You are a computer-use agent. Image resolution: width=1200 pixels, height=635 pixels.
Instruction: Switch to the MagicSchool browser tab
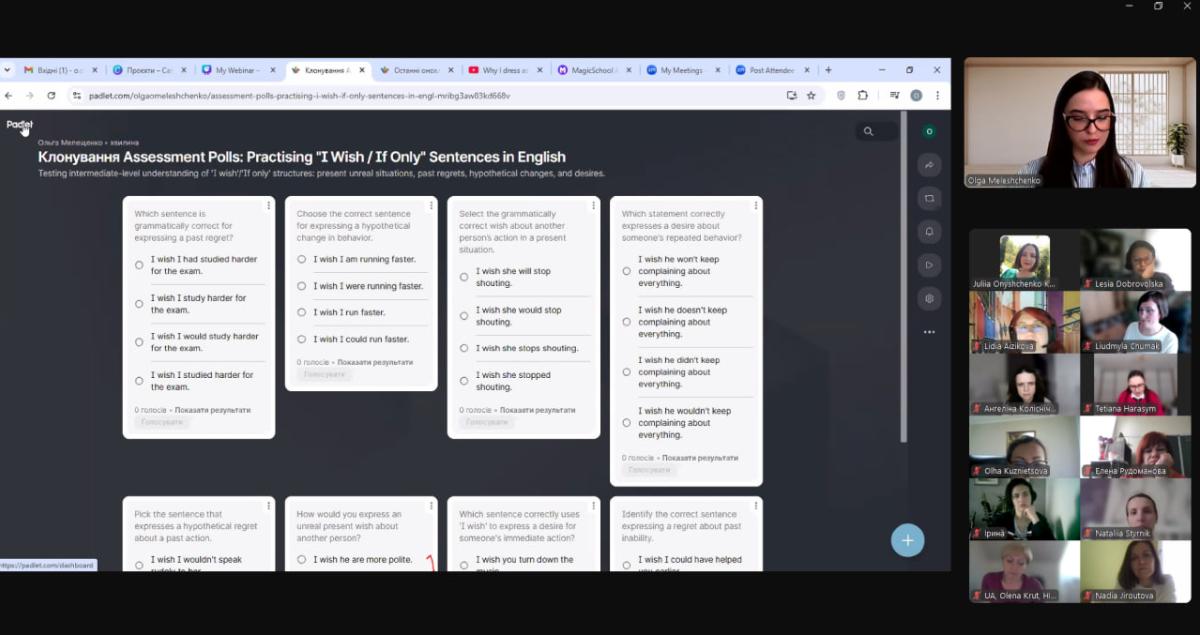590,71
